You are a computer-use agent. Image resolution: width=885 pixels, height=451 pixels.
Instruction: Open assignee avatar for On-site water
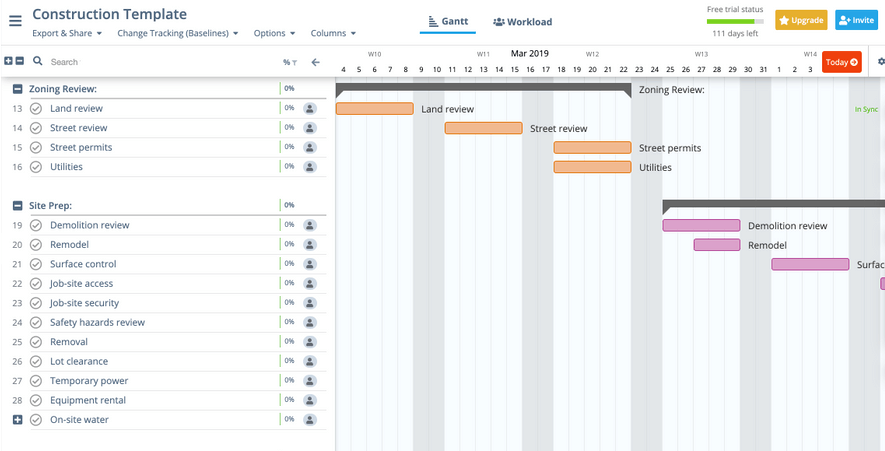click(x=309, y=420)
